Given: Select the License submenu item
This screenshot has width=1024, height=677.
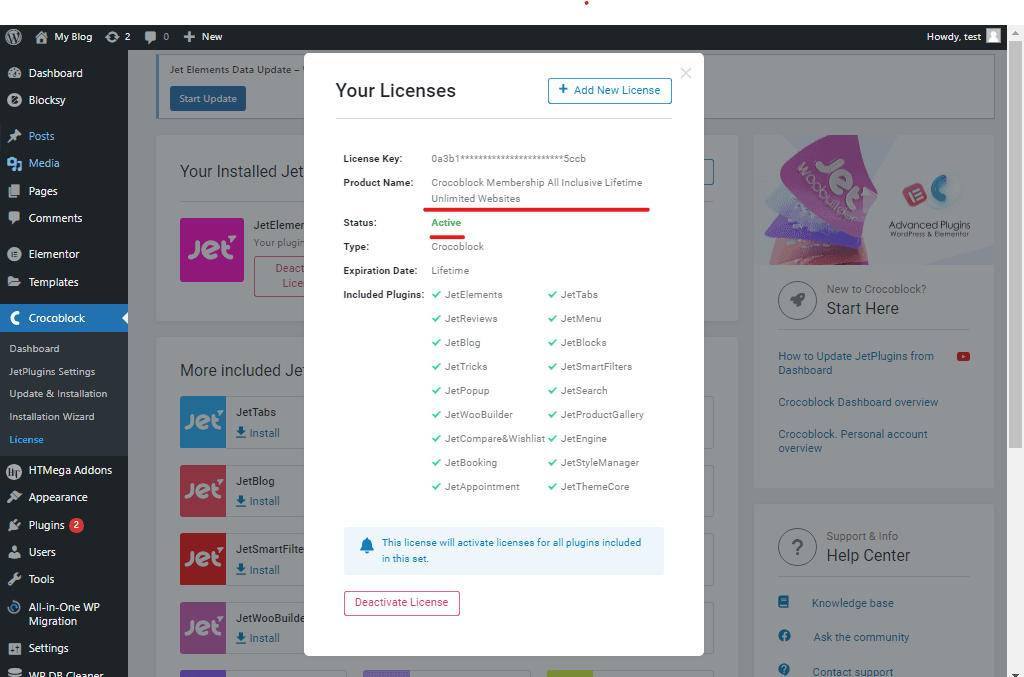Looking at the screenshot, I should [26, 439].
